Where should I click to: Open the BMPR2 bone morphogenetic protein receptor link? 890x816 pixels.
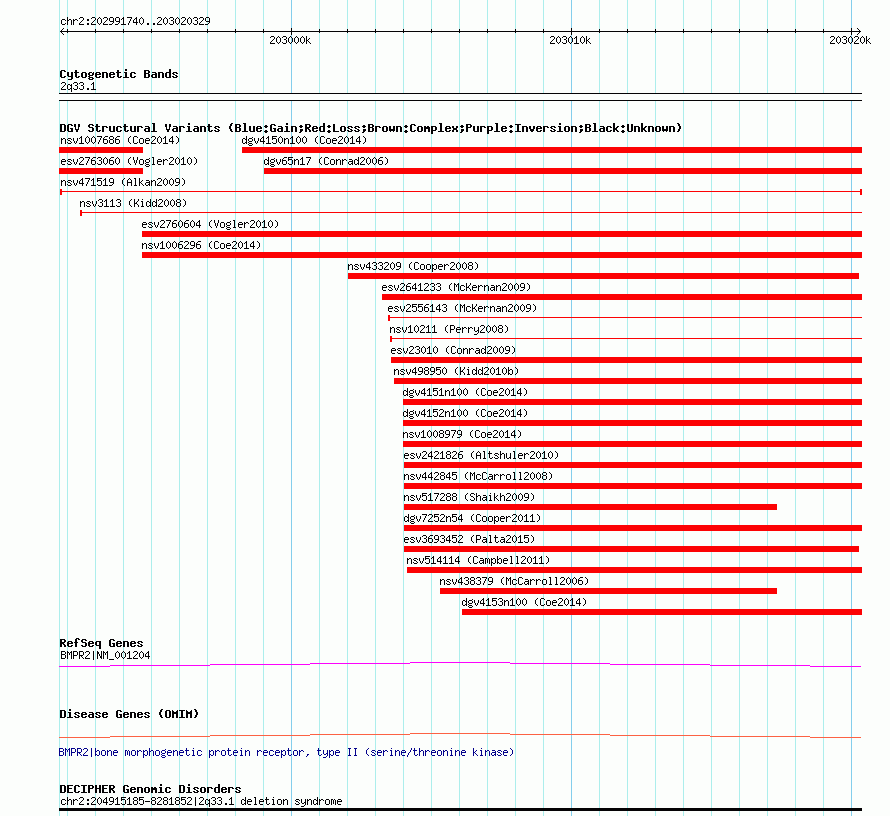(286, 752)
